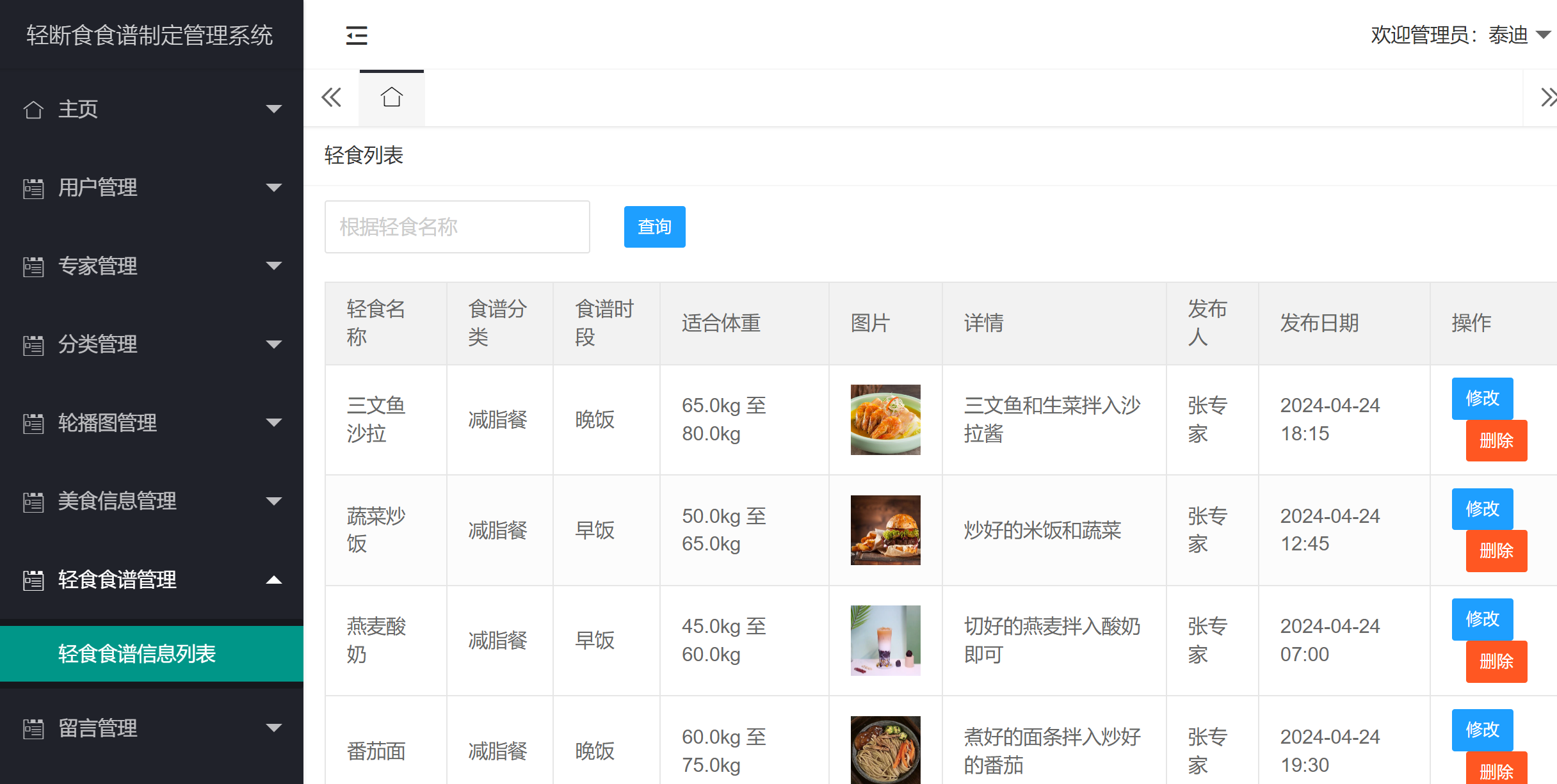Click 修改 for 三文鱼沙拉
This screenshot has width=1557, height=784.
[x=1482, y=398]
